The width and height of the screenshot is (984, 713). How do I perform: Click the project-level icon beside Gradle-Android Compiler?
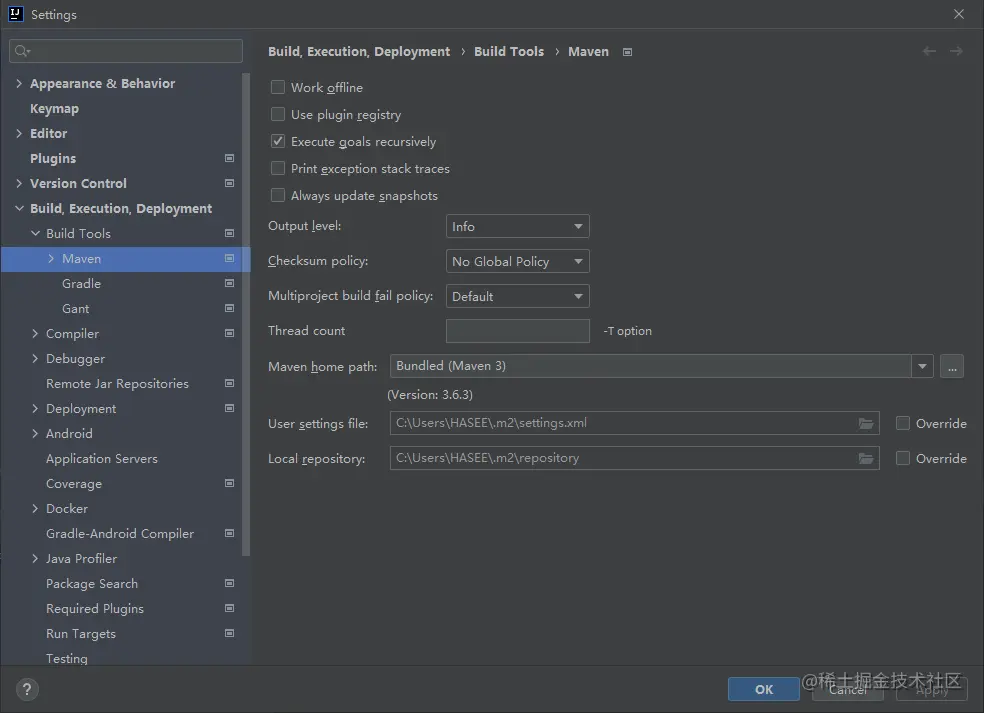[229, 533]
